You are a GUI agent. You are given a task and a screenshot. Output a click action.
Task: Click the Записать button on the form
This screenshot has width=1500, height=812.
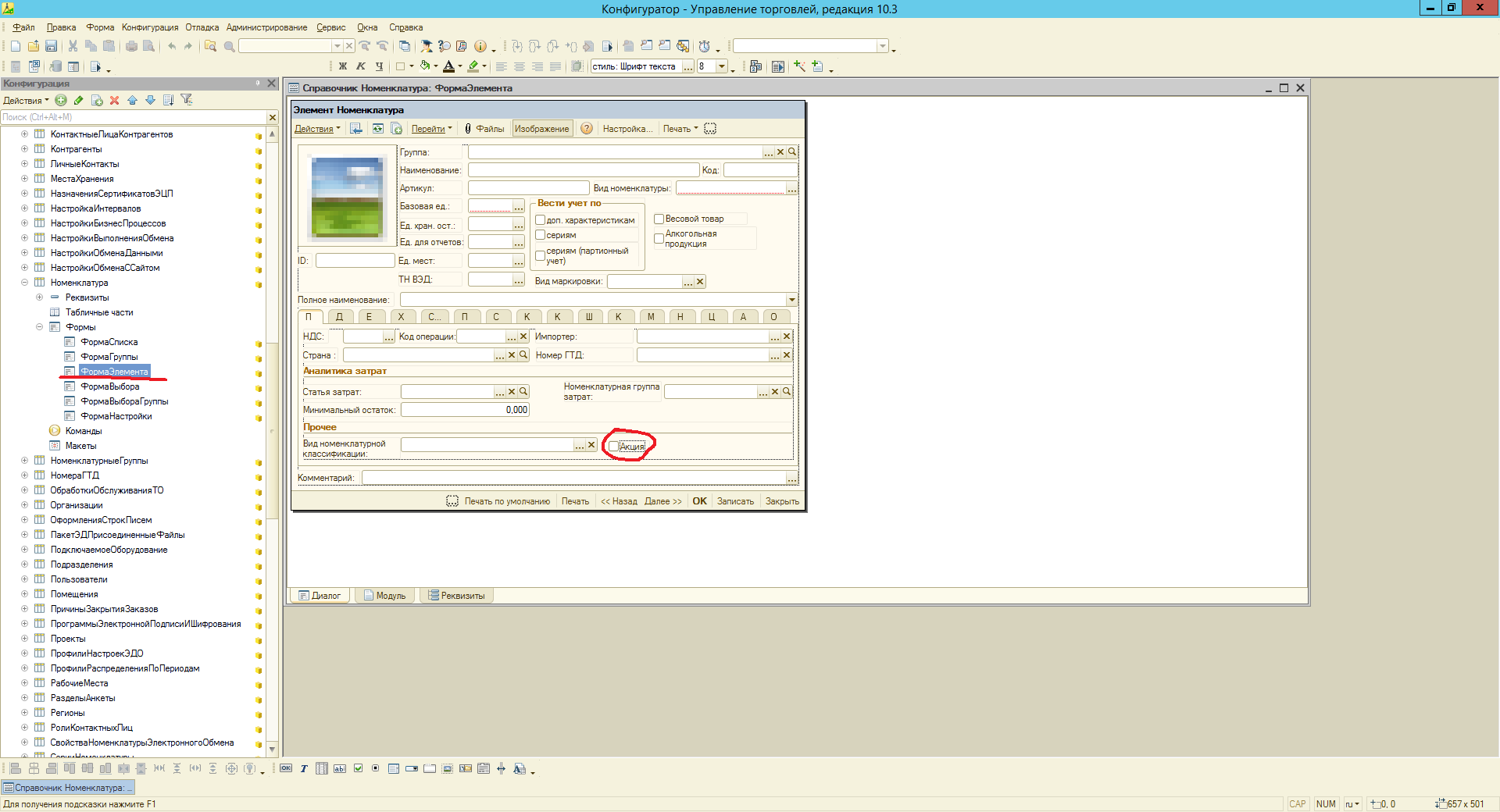[x=735, y=501]
